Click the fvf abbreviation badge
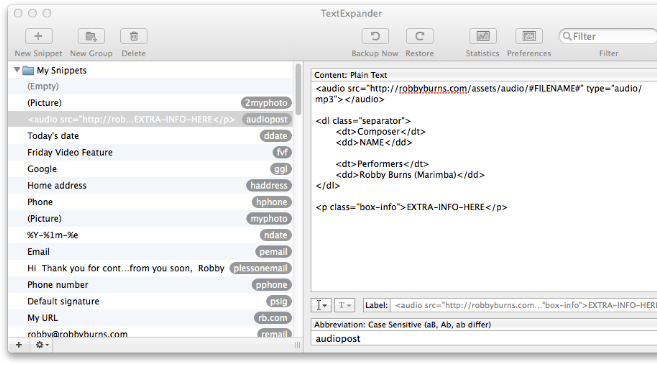This screenshot has width=657, height=365. coord(282,153)
